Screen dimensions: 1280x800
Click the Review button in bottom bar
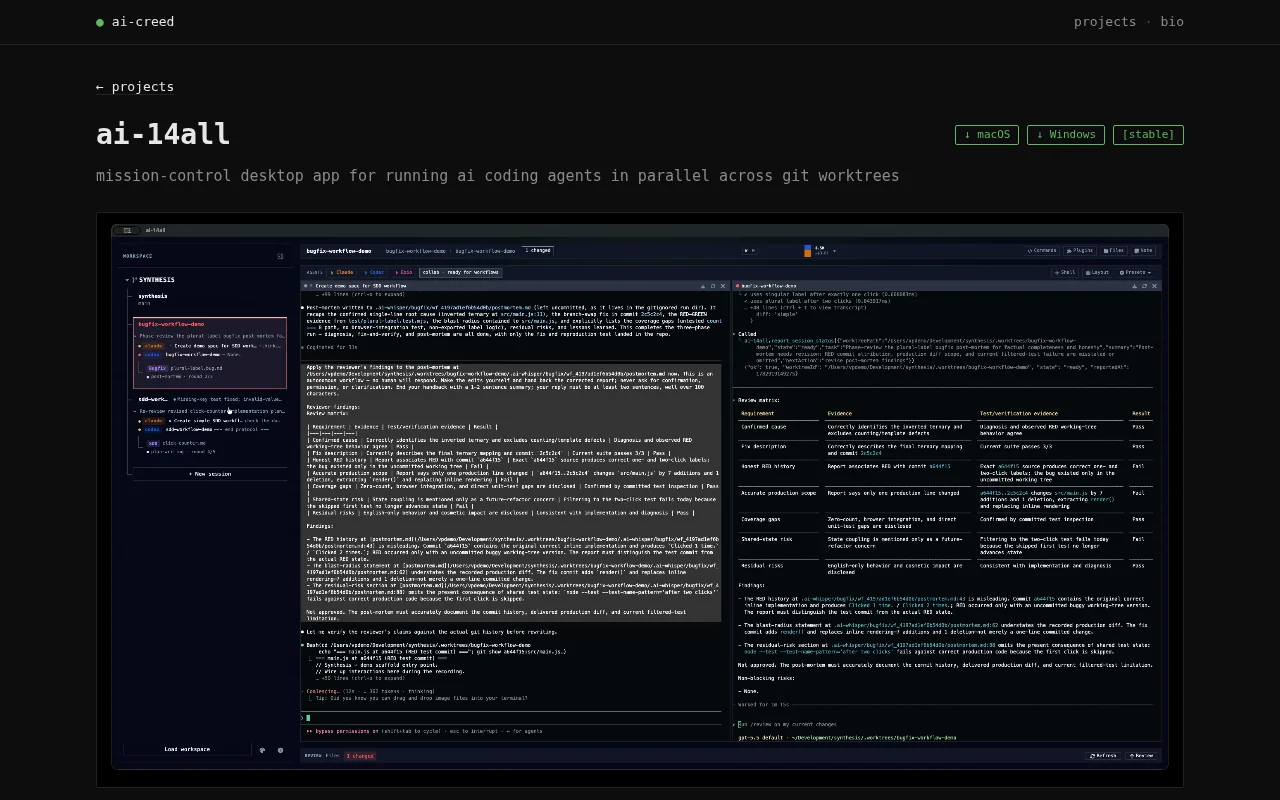[1140, 756]
